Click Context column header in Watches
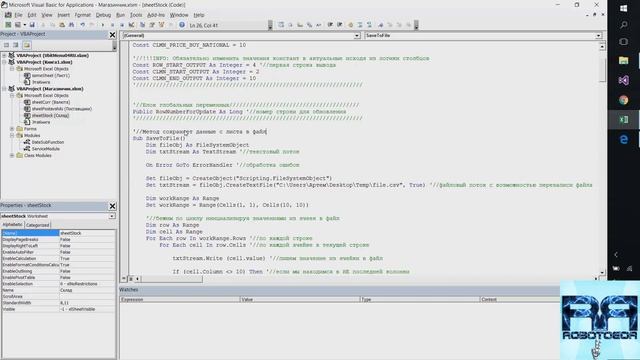This screenshot has width=640, height=360. pos(520,300)
